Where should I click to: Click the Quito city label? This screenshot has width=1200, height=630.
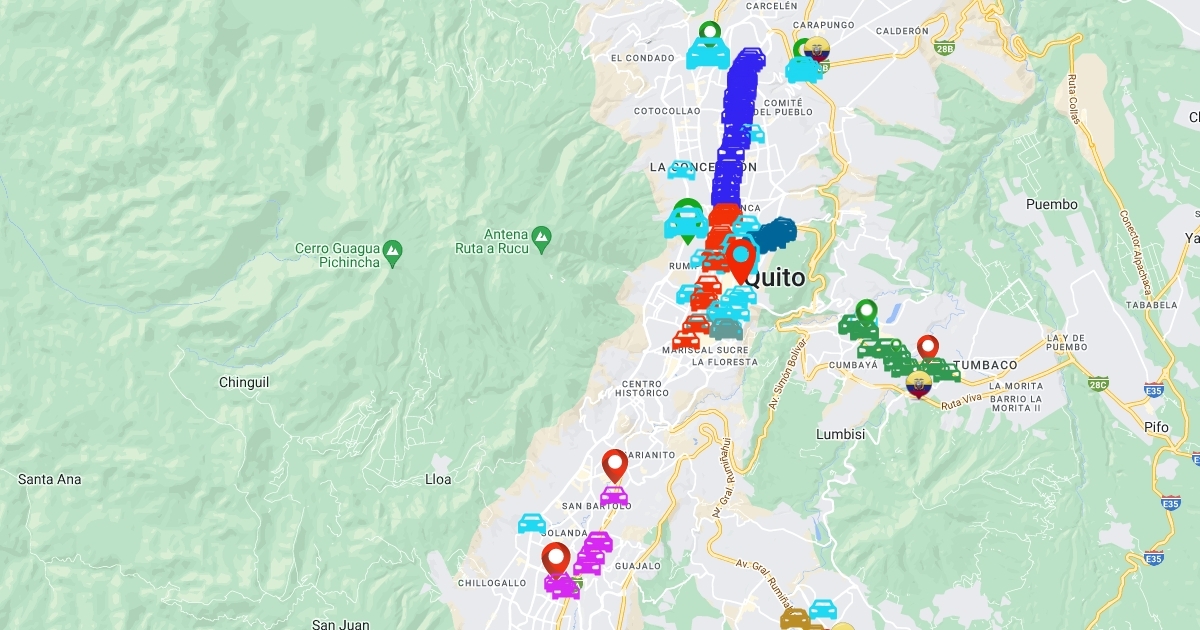tap(777, 278)
